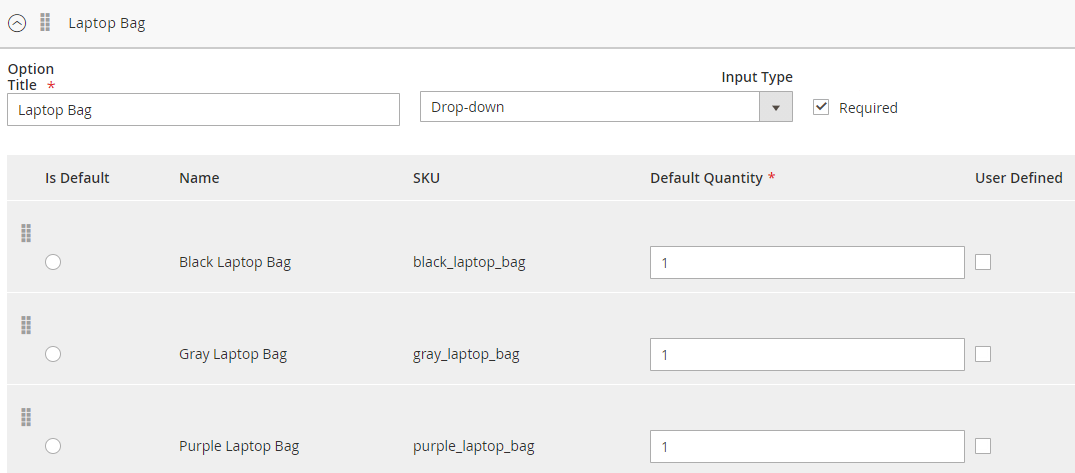1075x473 pixels.
Task: Click the Purple Laptop Bag row drag handle
Action: [27, 417]
